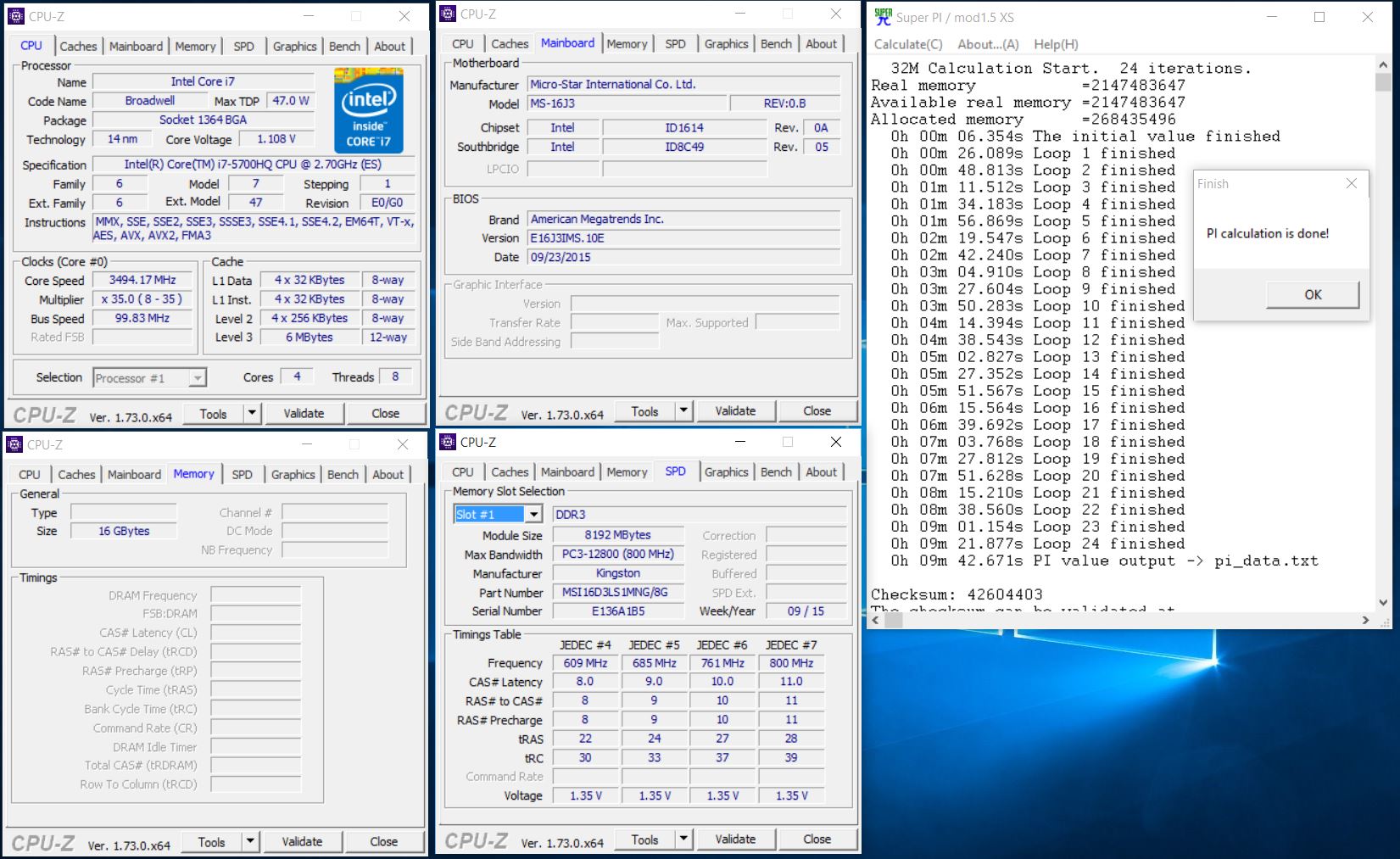
Task: Click the Loop 24 finished line
Action: click(x=1037, y=544)
